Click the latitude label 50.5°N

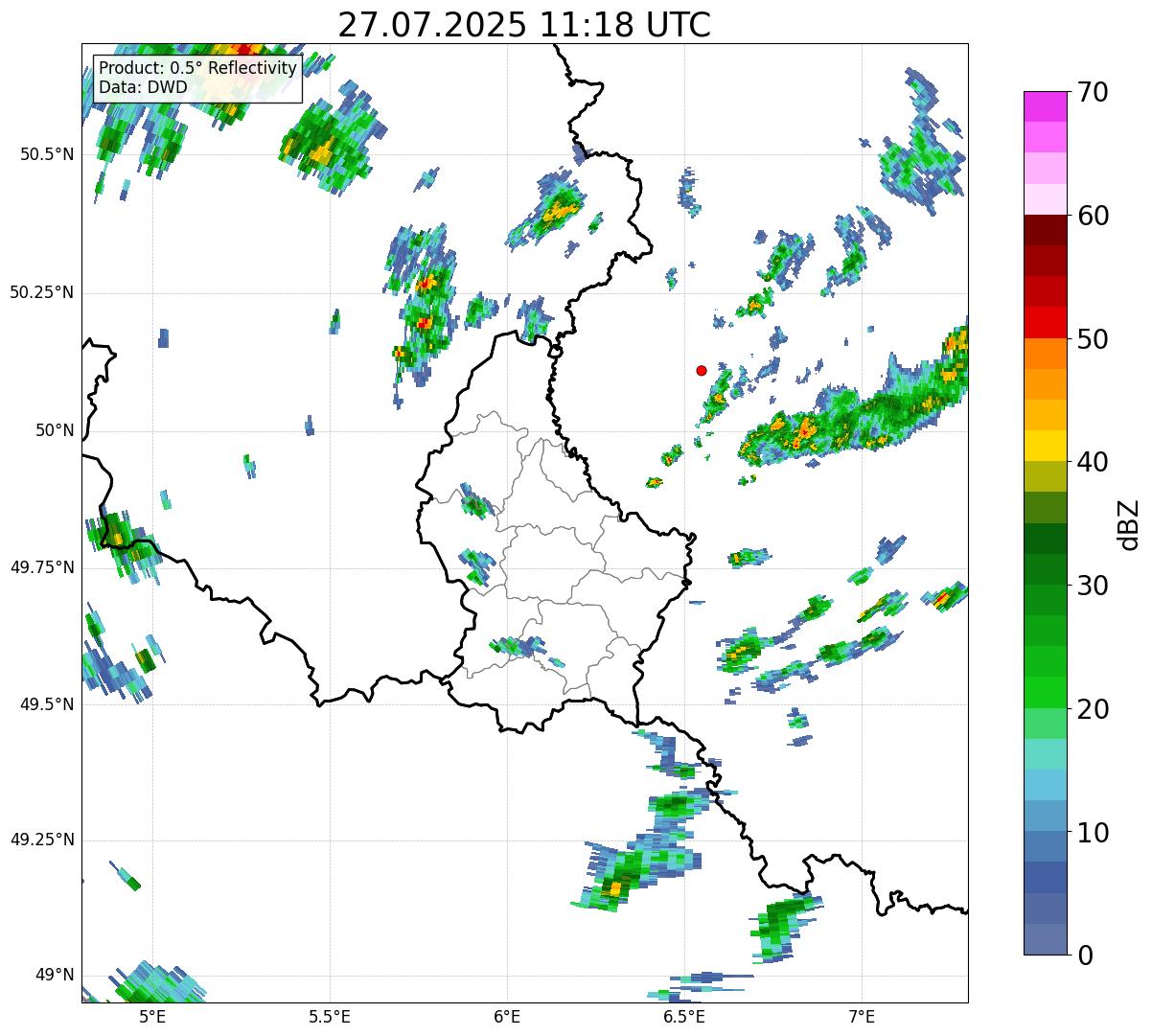click(x=47, y=154)
